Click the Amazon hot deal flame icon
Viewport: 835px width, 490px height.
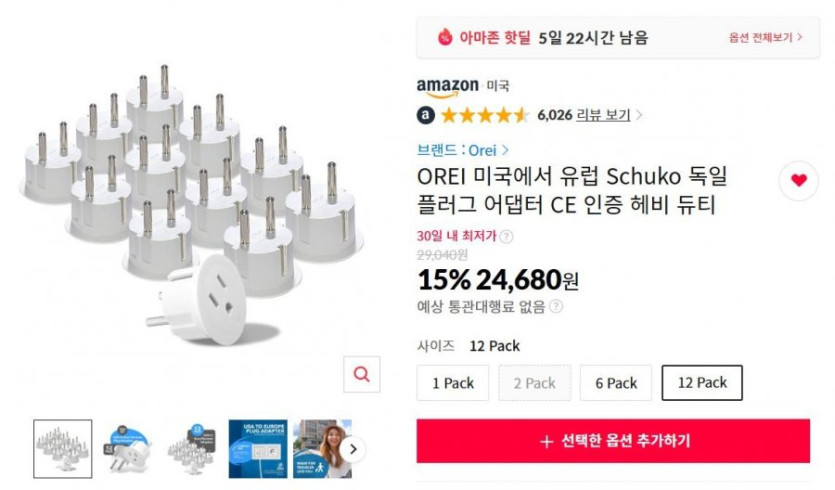tap(445, 37)
